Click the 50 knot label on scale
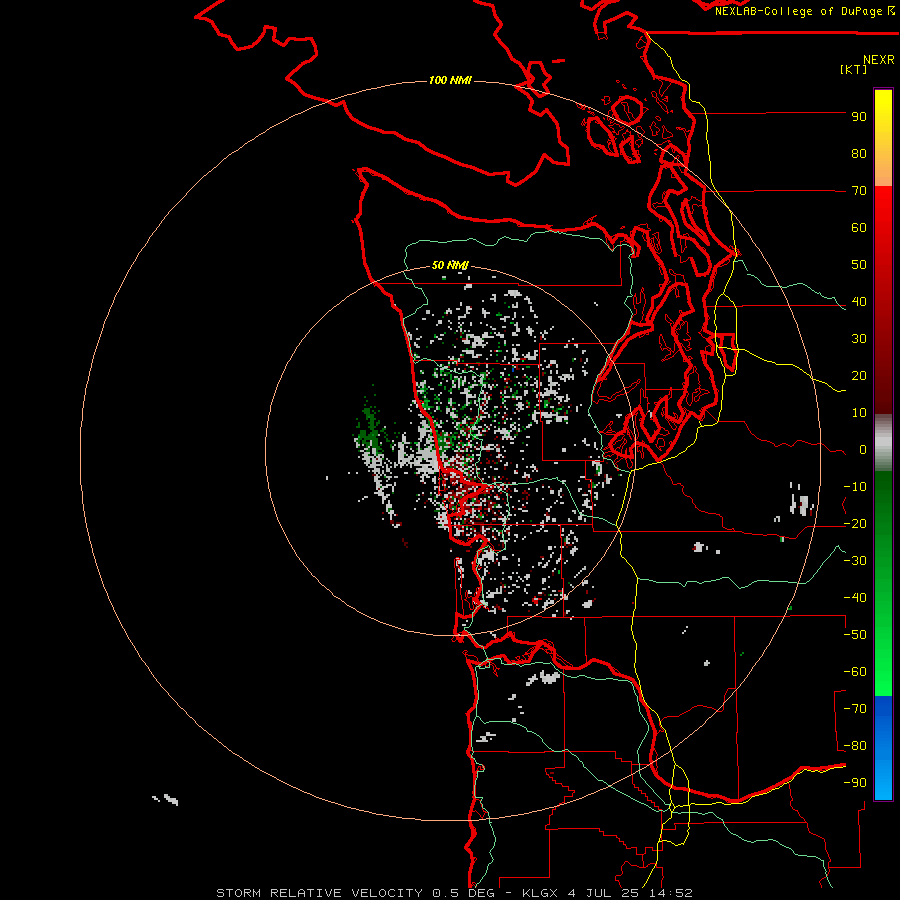 [859, 265]
